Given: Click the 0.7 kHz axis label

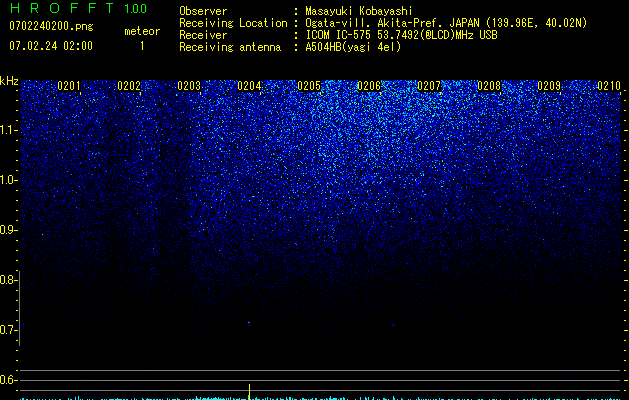Looking at the screenshot, I should tap(8, 330).
